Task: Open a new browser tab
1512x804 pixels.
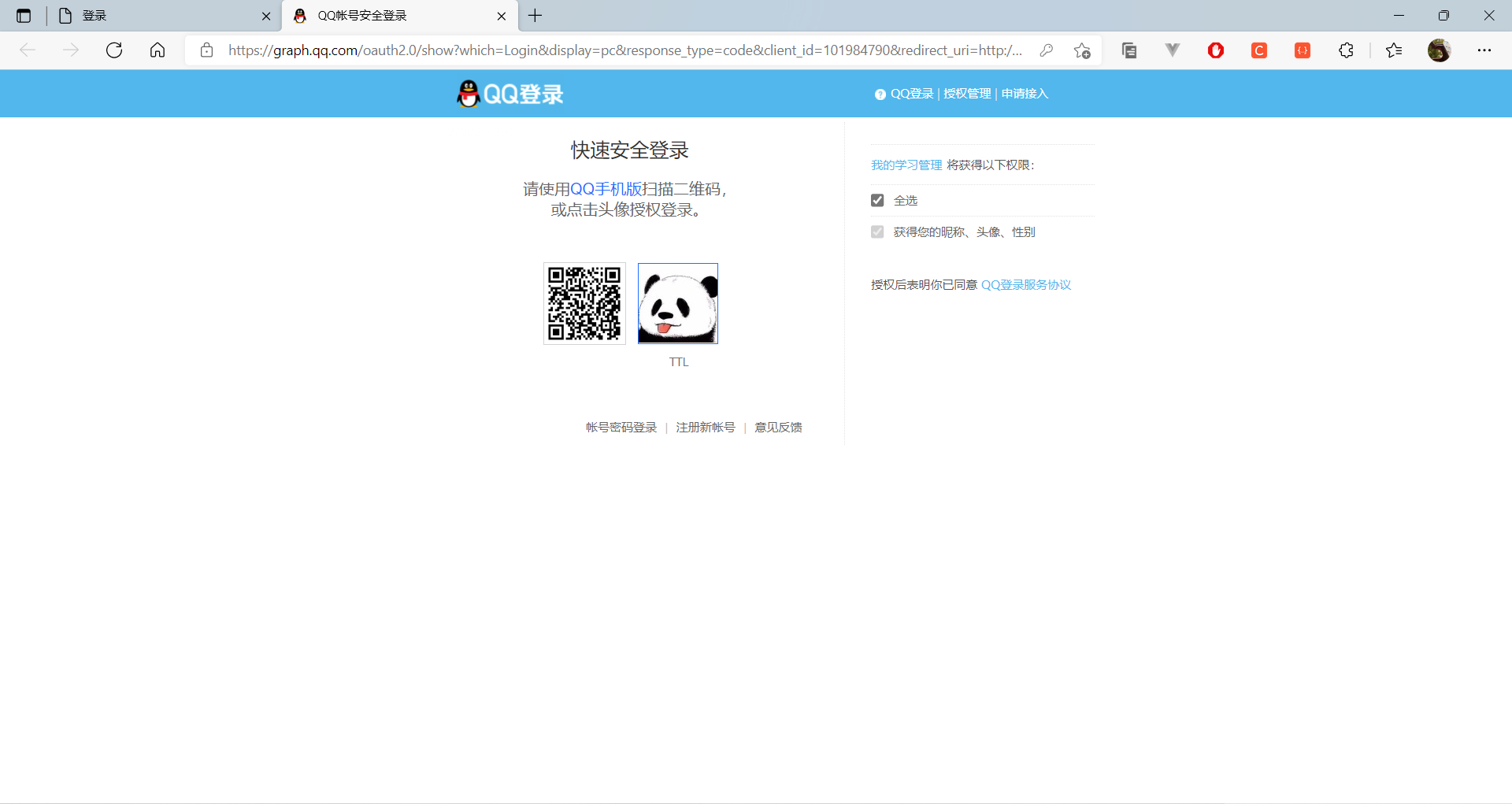Action: pos(535,16)
